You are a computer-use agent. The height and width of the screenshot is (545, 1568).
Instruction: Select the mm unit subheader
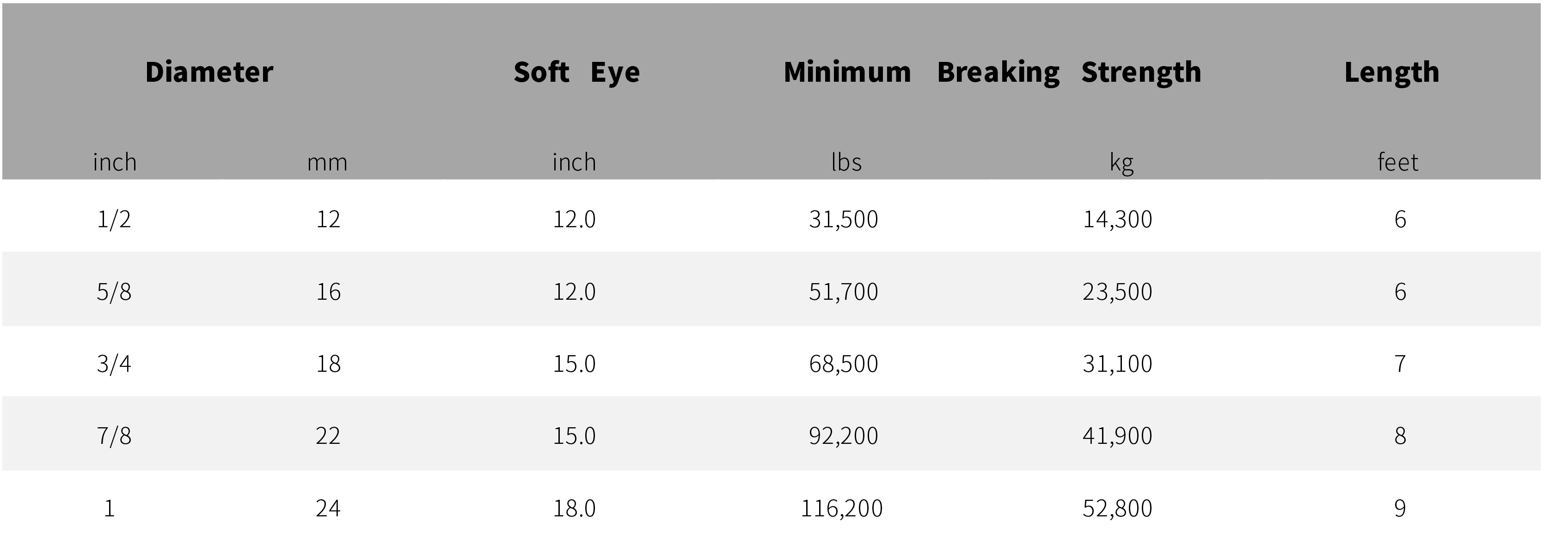coord(327,163)
